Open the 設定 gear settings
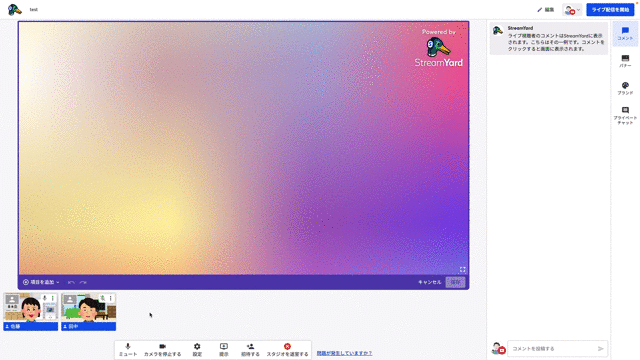Viewport: 640px width, 360px height. (197, 350)
